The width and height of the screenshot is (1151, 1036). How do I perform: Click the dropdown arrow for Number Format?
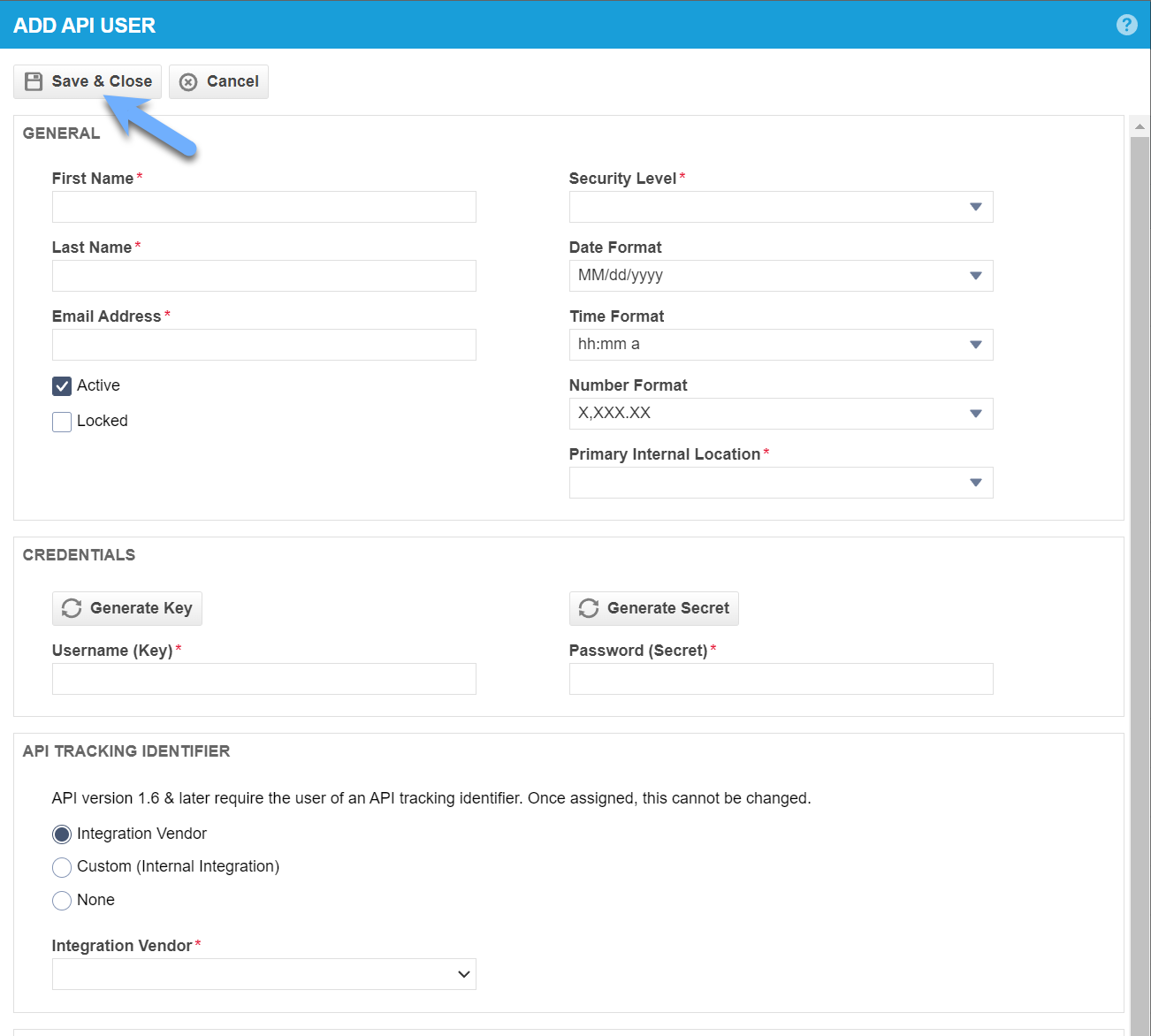pos(975,413)
